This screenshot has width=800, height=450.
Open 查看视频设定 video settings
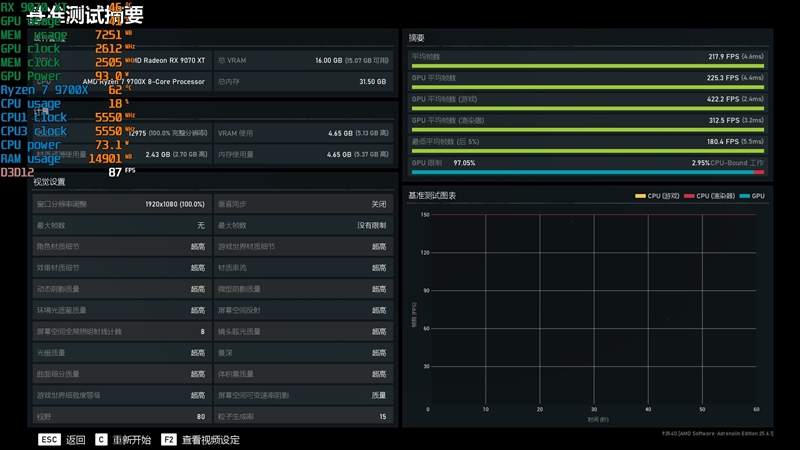211,440
